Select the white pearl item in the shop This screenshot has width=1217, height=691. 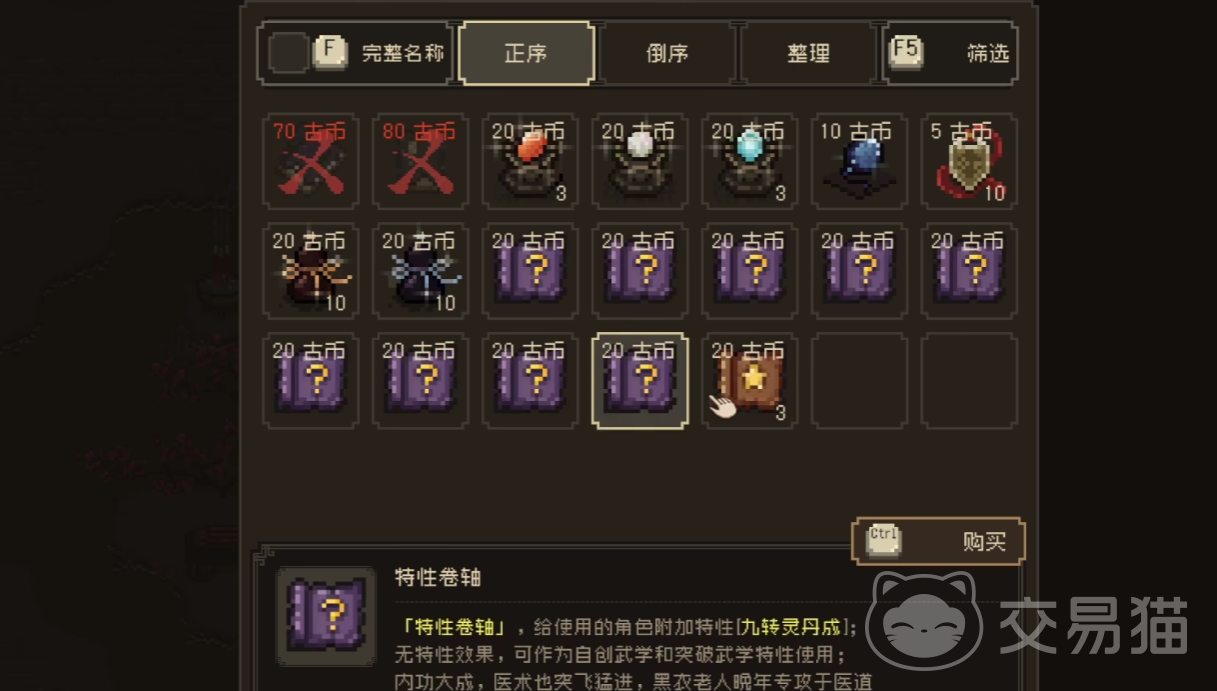(640, 161)
